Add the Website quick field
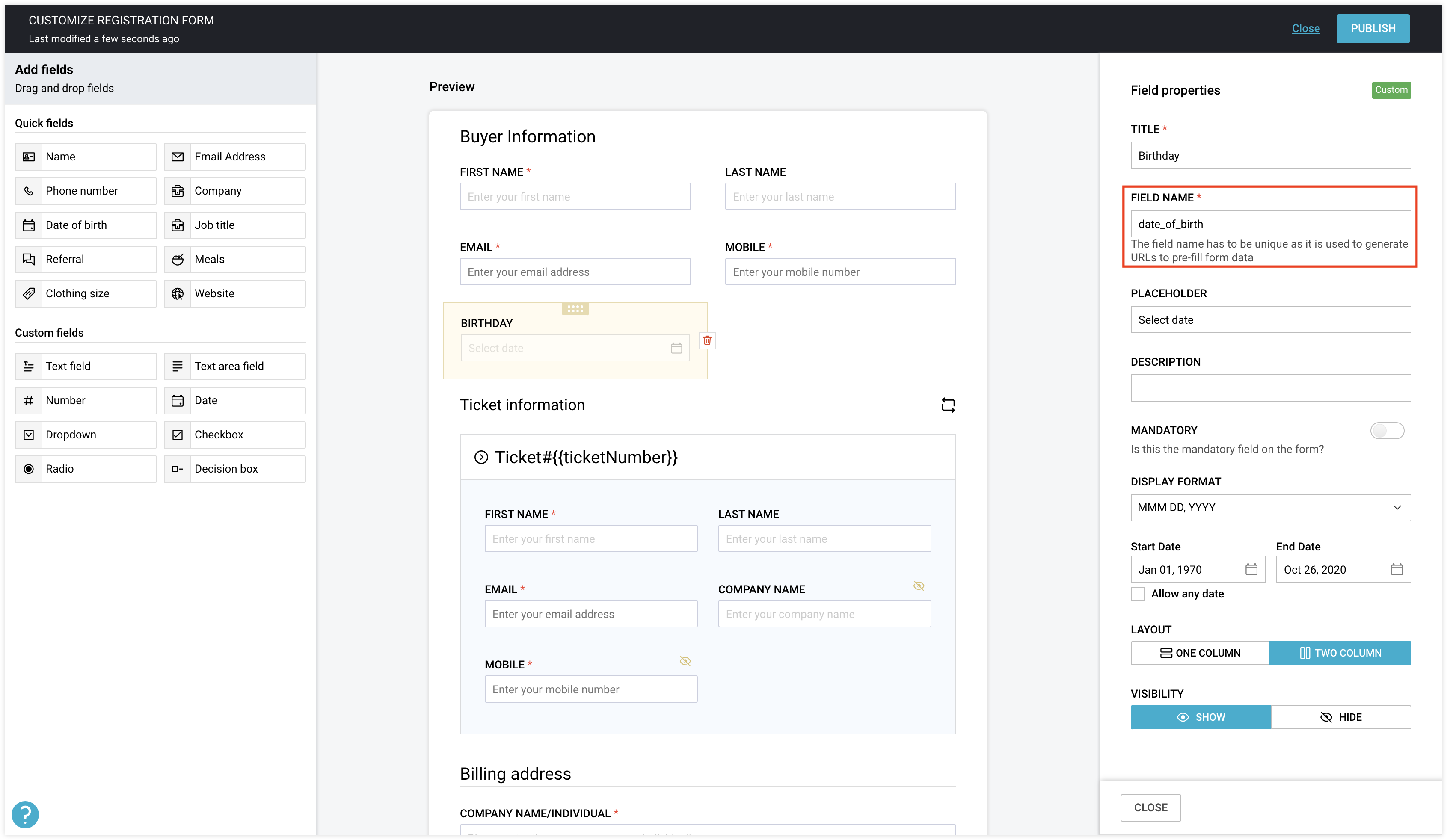This screenshot has width=1447, height=840. 234,293
